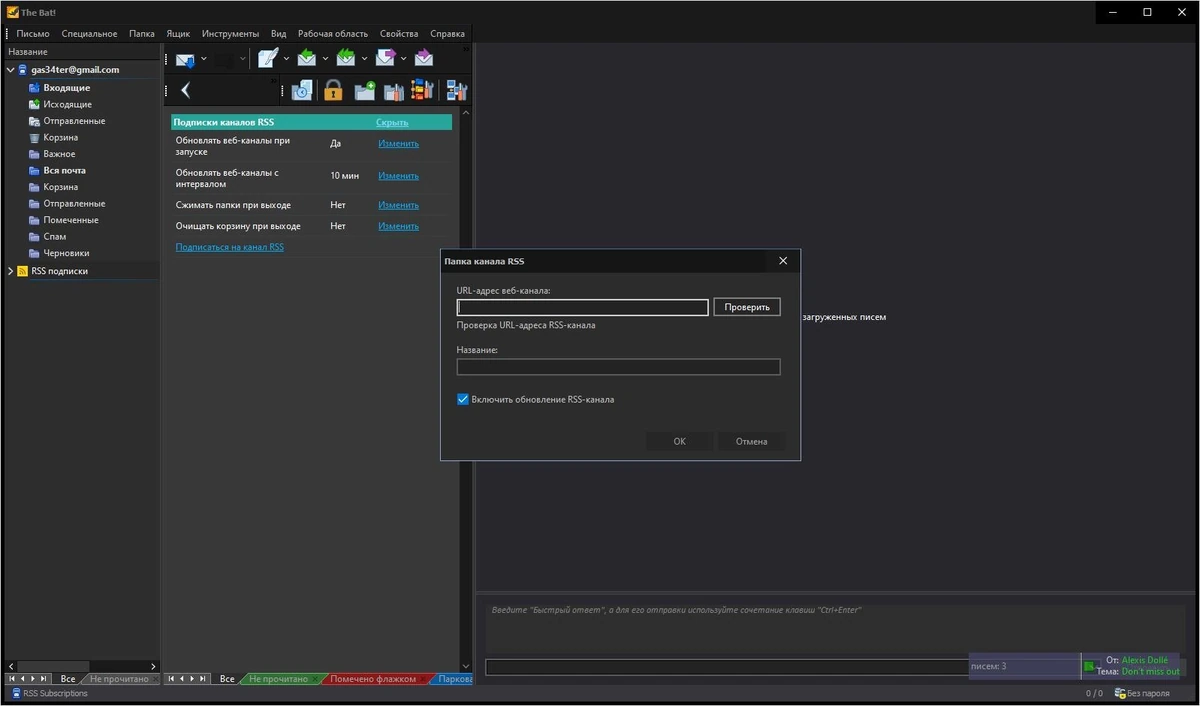
Task: Open folder properties icon with screwdriver
Action: 394,91
